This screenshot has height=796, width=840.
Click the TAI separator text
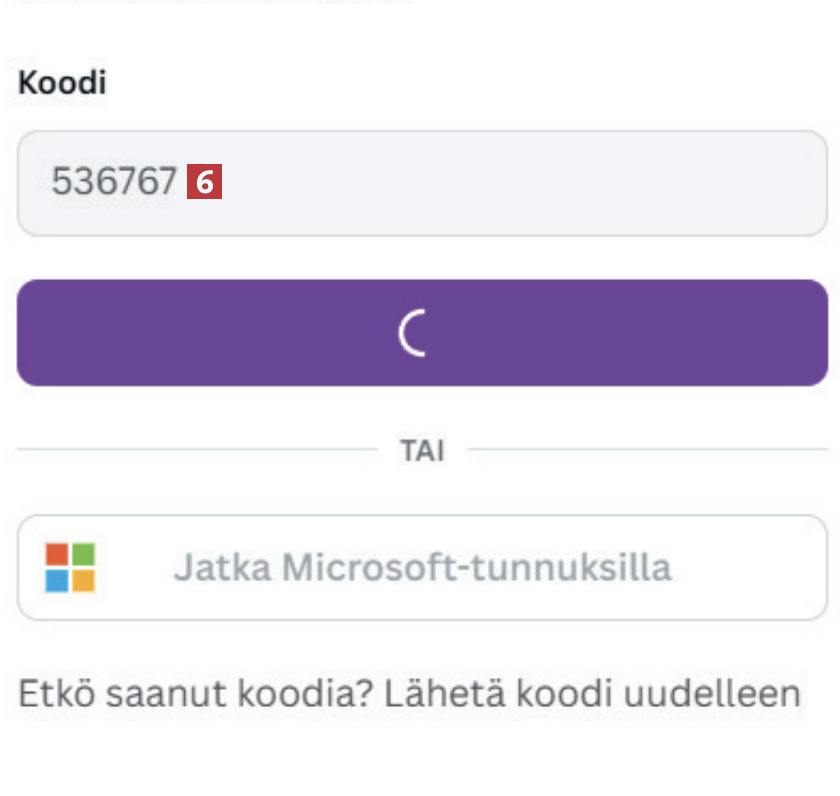[422, 450]
